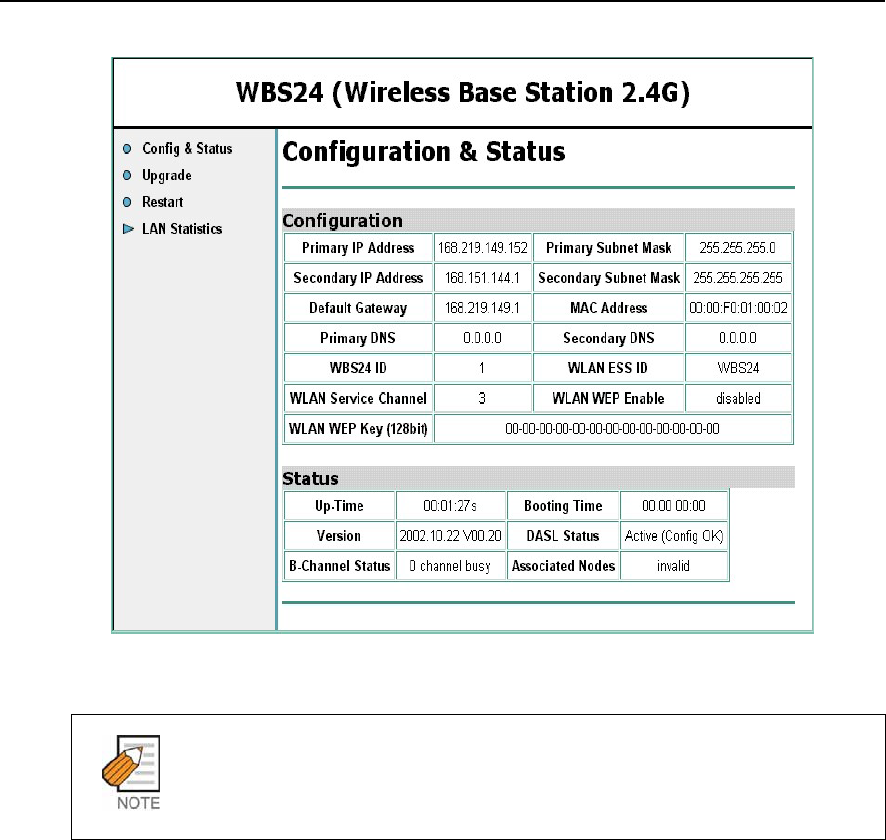Click the bullet icon beside Upgrade
This screenshot has width=886, height=840.
(127, 175)
